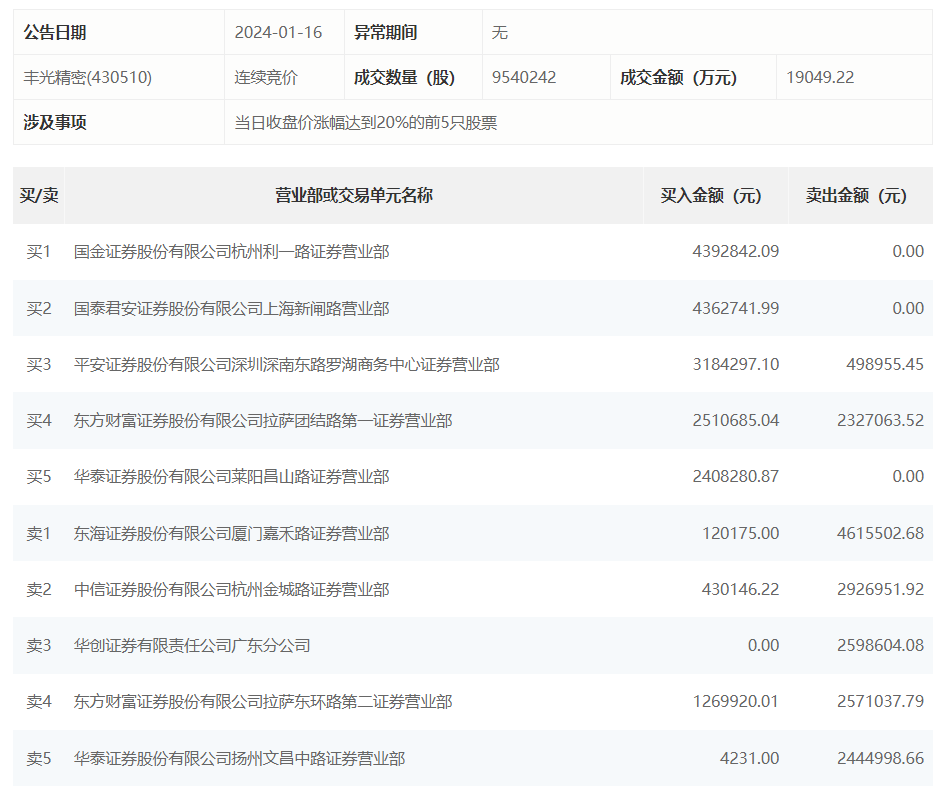The height and width of the screenshot is (790, 945).
Task: Click 国金证券股份有限公司杭州利一路证券营业部
Action: pos(231,251)
